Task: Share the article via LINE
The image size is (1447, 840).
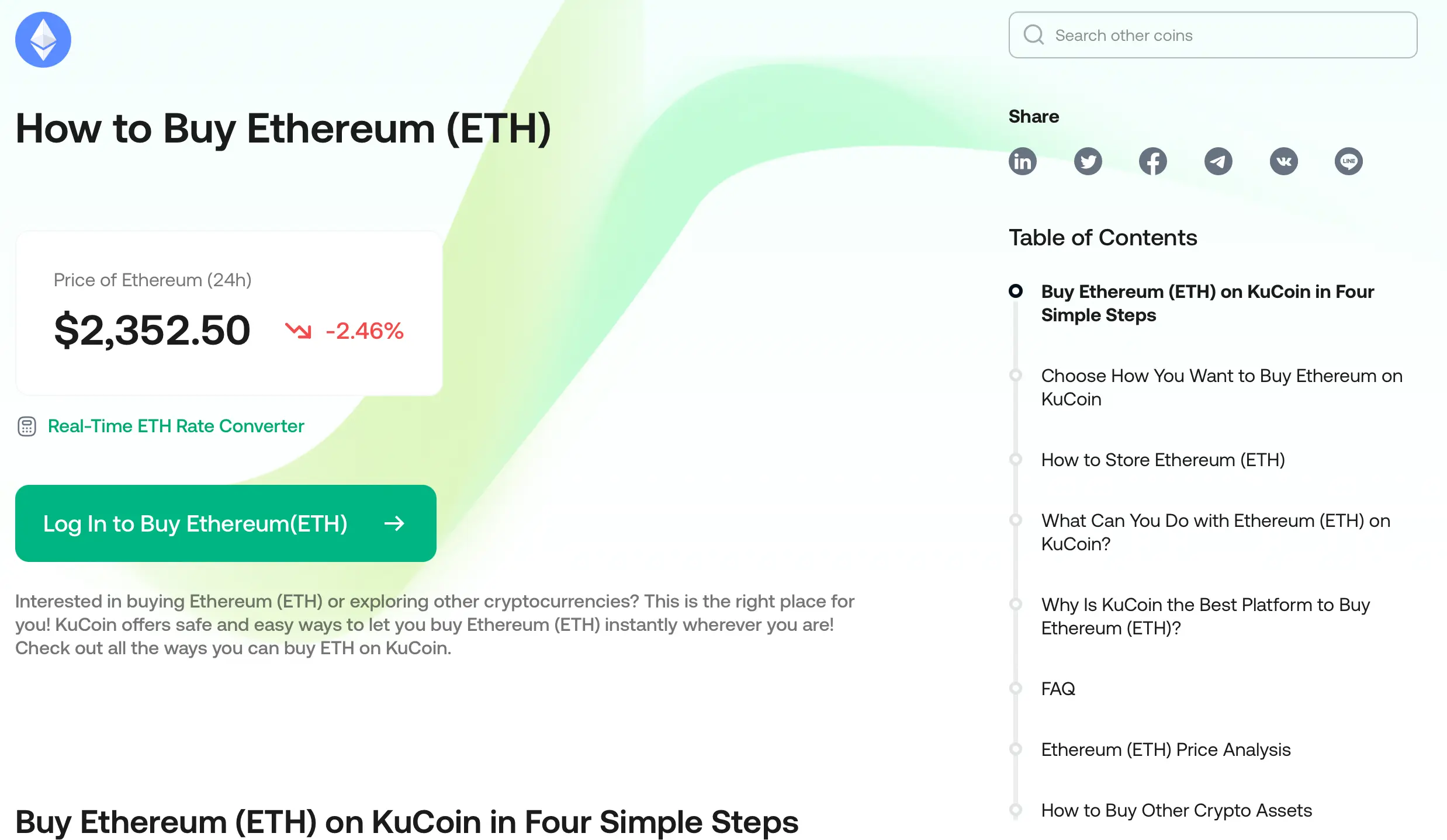Action: (1349, 161)
